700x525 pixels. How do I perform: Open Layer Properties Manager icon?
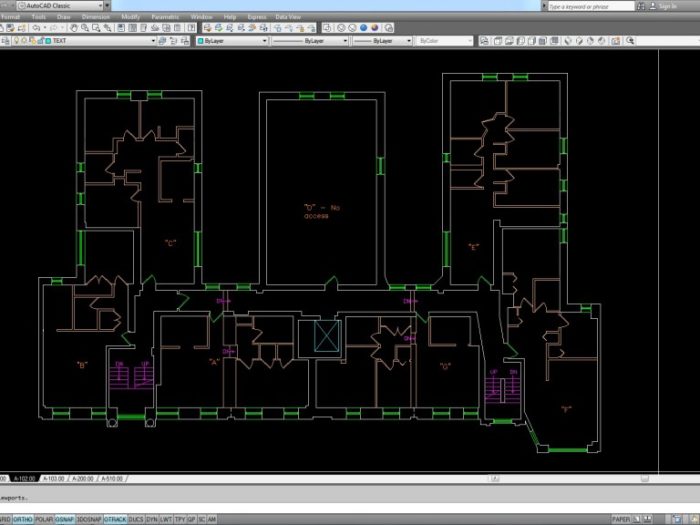point(5,41)
